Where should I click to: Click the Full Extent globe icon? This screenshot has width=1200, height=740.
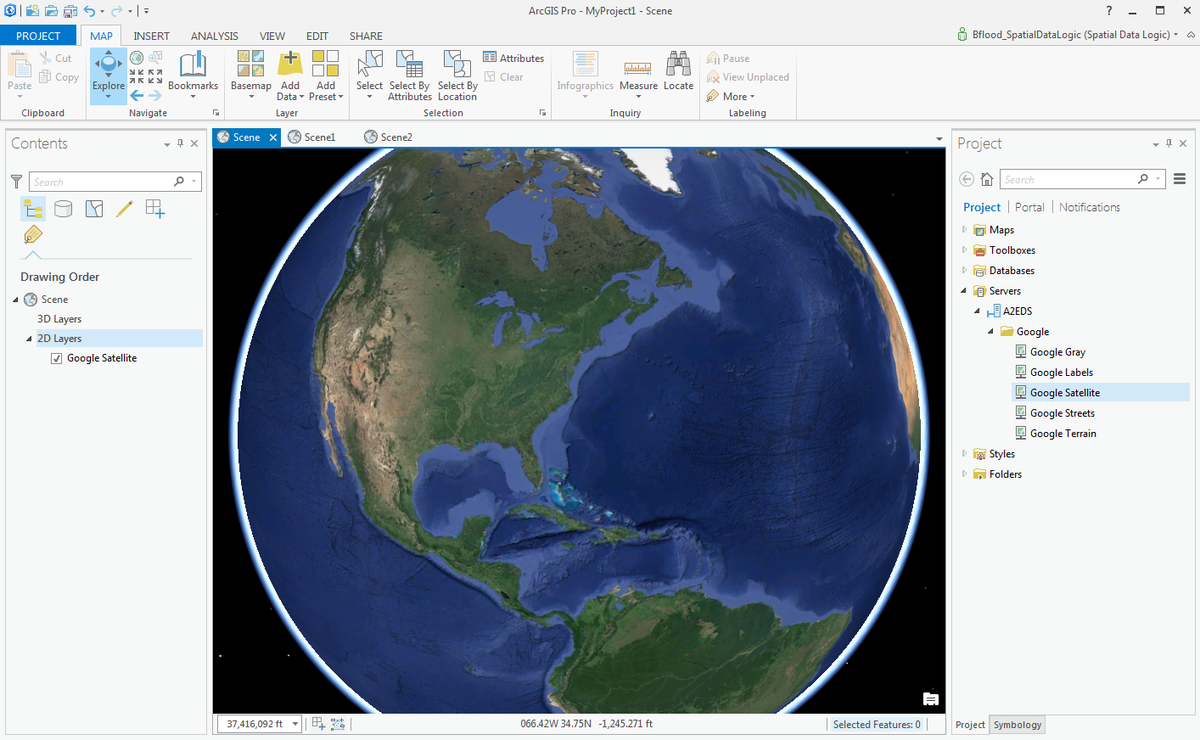click(137, 58)
